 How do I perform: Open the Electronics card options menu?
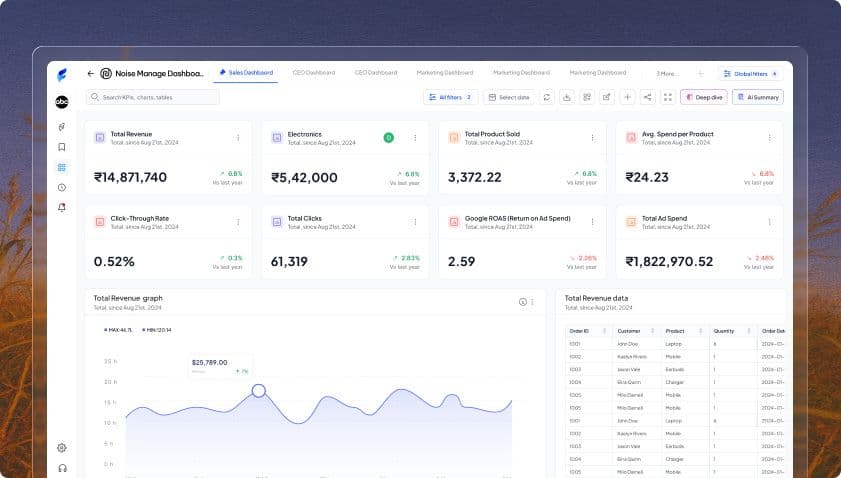[415, 138]
